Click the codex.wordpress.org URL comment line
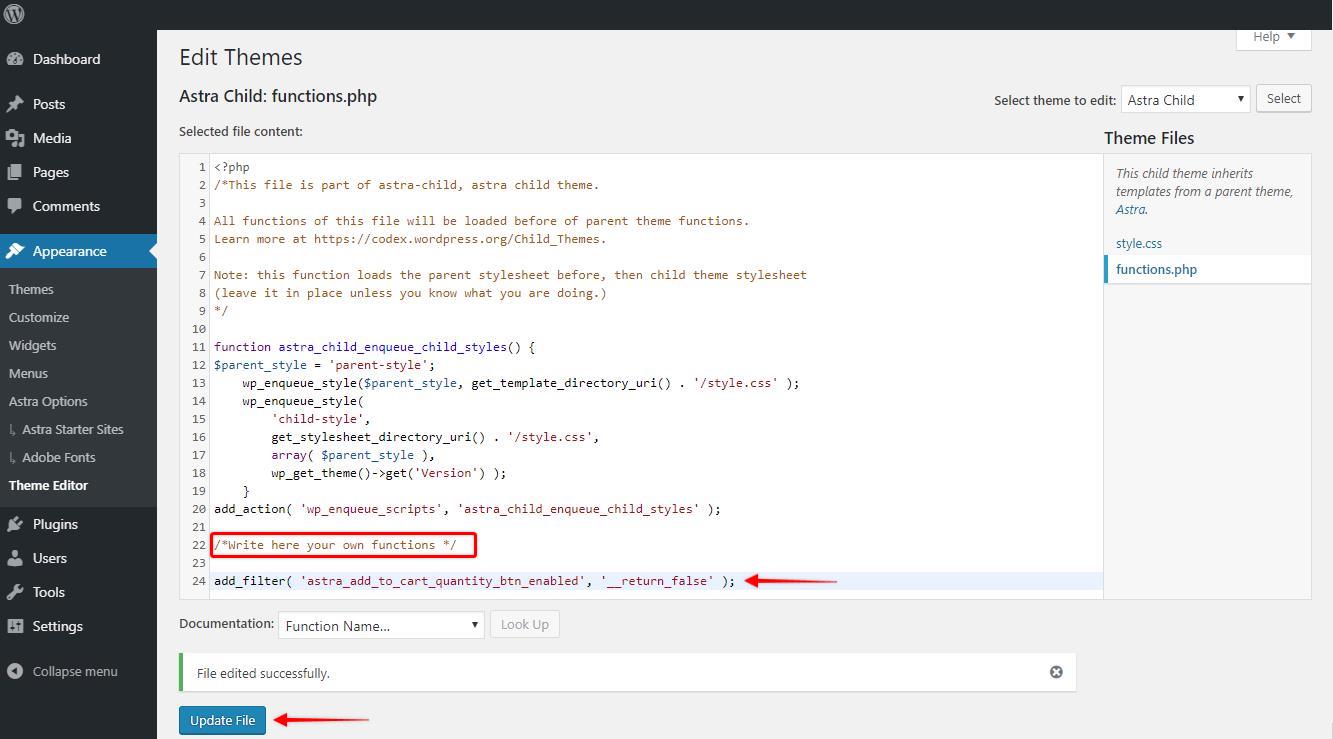The image size is (1333, 739). click(410, 239)
